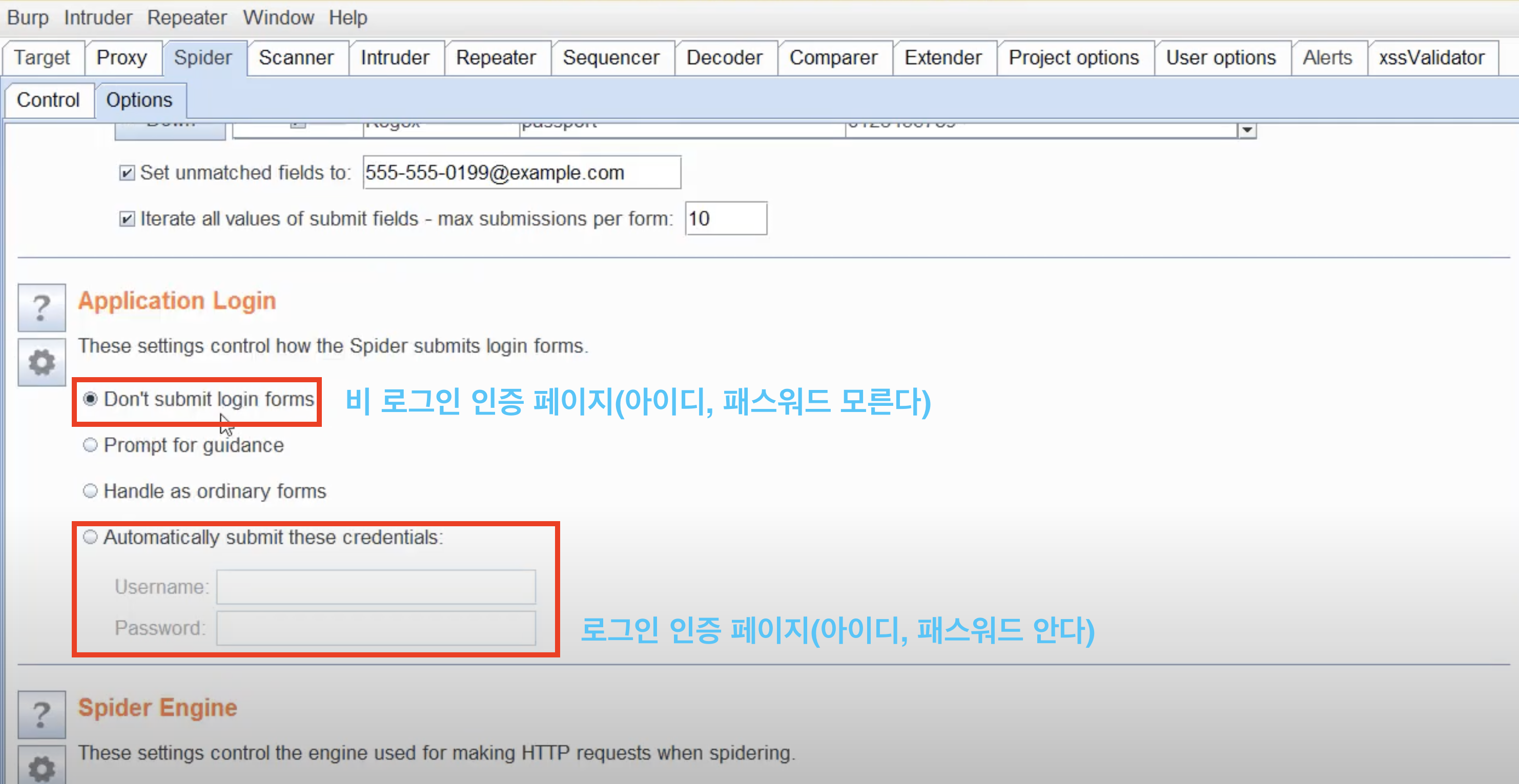Open the Project options tab
Screen dimensions: 1519x784
(1073, 58)
